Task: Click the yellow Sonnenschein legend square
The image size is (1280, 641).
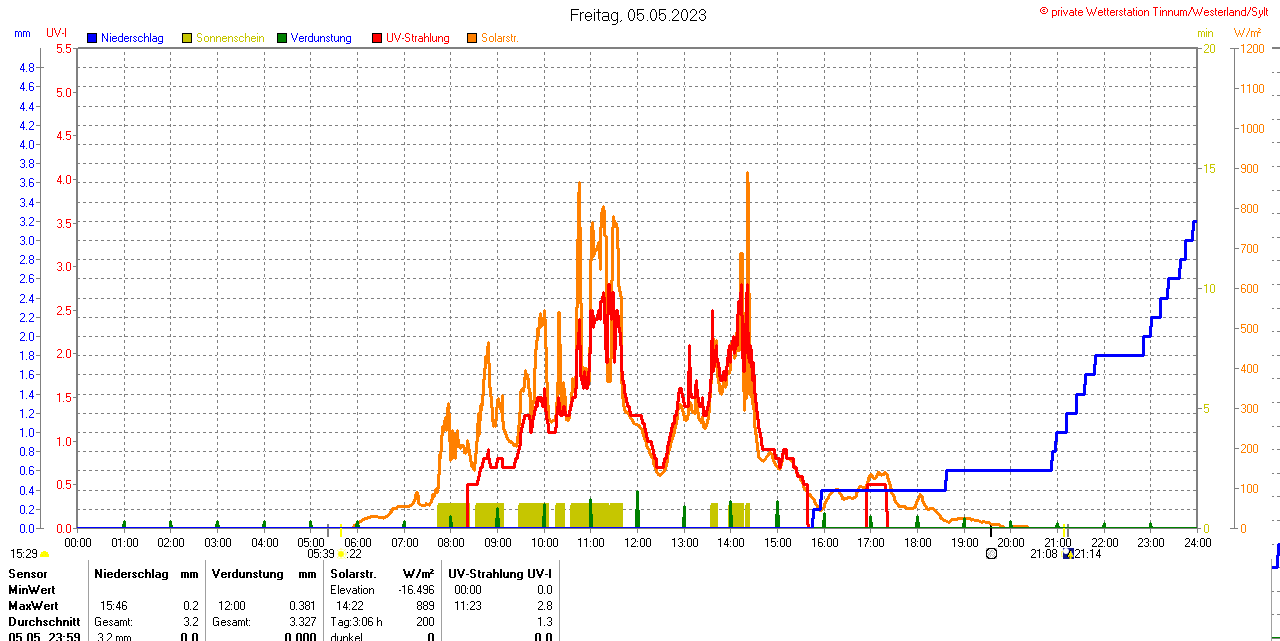Action: click(x=187, y=38)
